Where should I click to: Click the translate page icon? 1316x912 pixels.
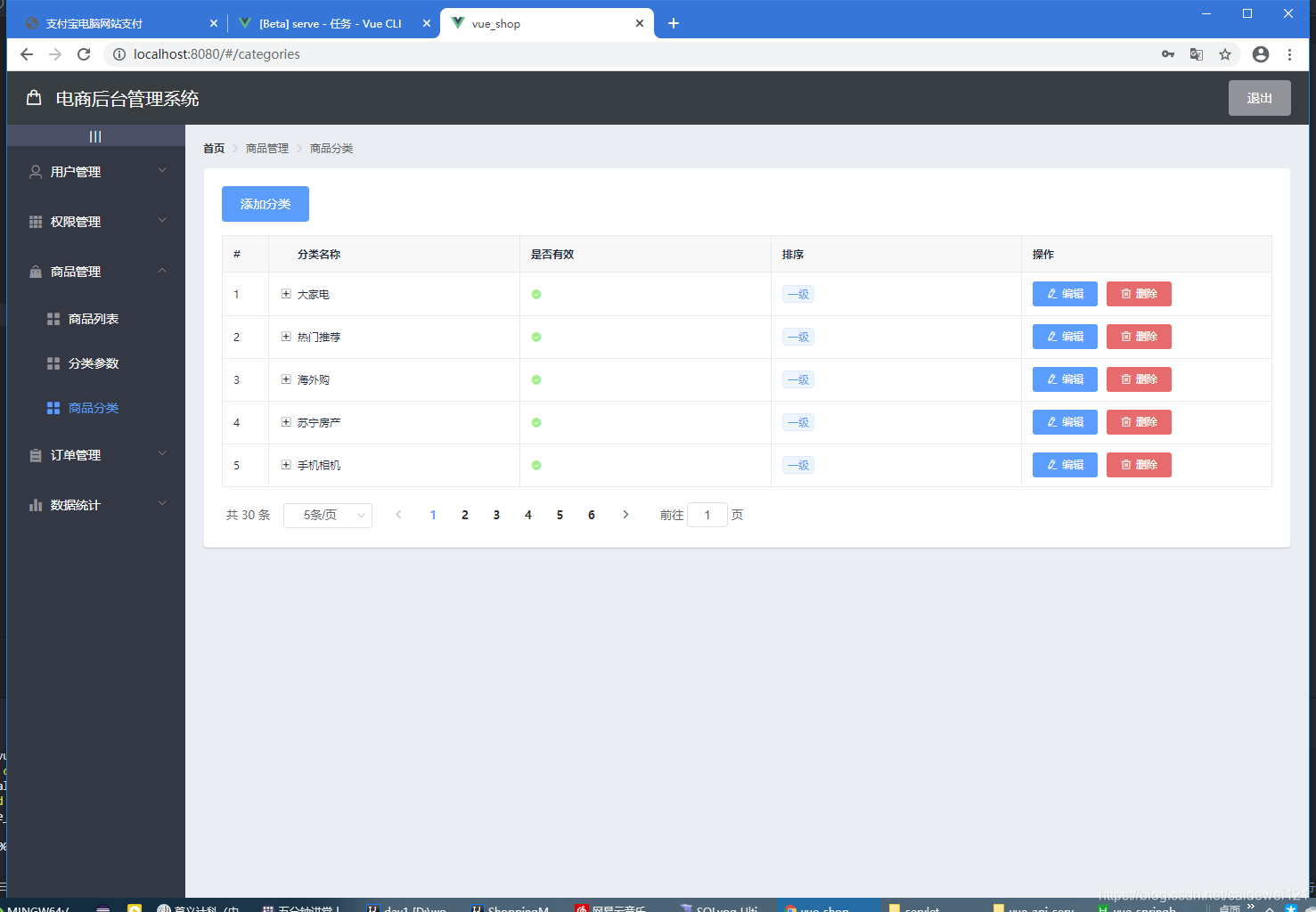point(1197,54)
